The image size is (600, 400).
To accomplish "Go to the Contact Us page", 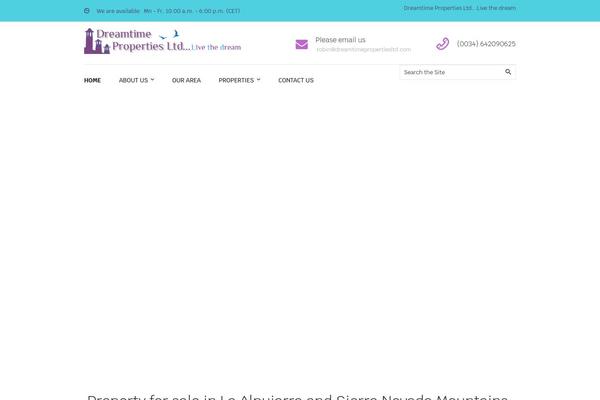I will click(x=296, y=80).
